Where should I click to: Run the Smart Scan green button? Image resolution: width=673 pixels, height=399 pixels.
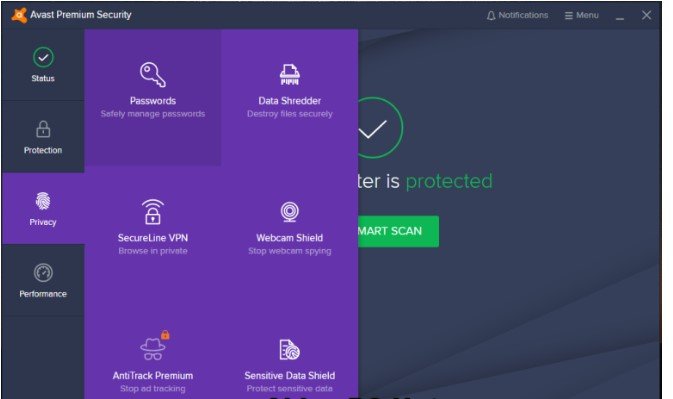coord(398,231)
